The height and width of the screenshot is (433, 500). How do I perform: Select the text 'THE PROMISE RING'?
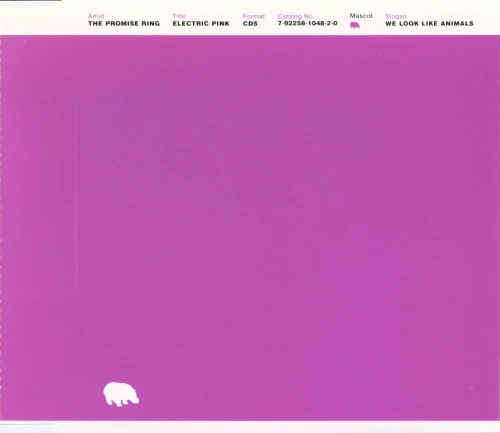tap(124, 23)
